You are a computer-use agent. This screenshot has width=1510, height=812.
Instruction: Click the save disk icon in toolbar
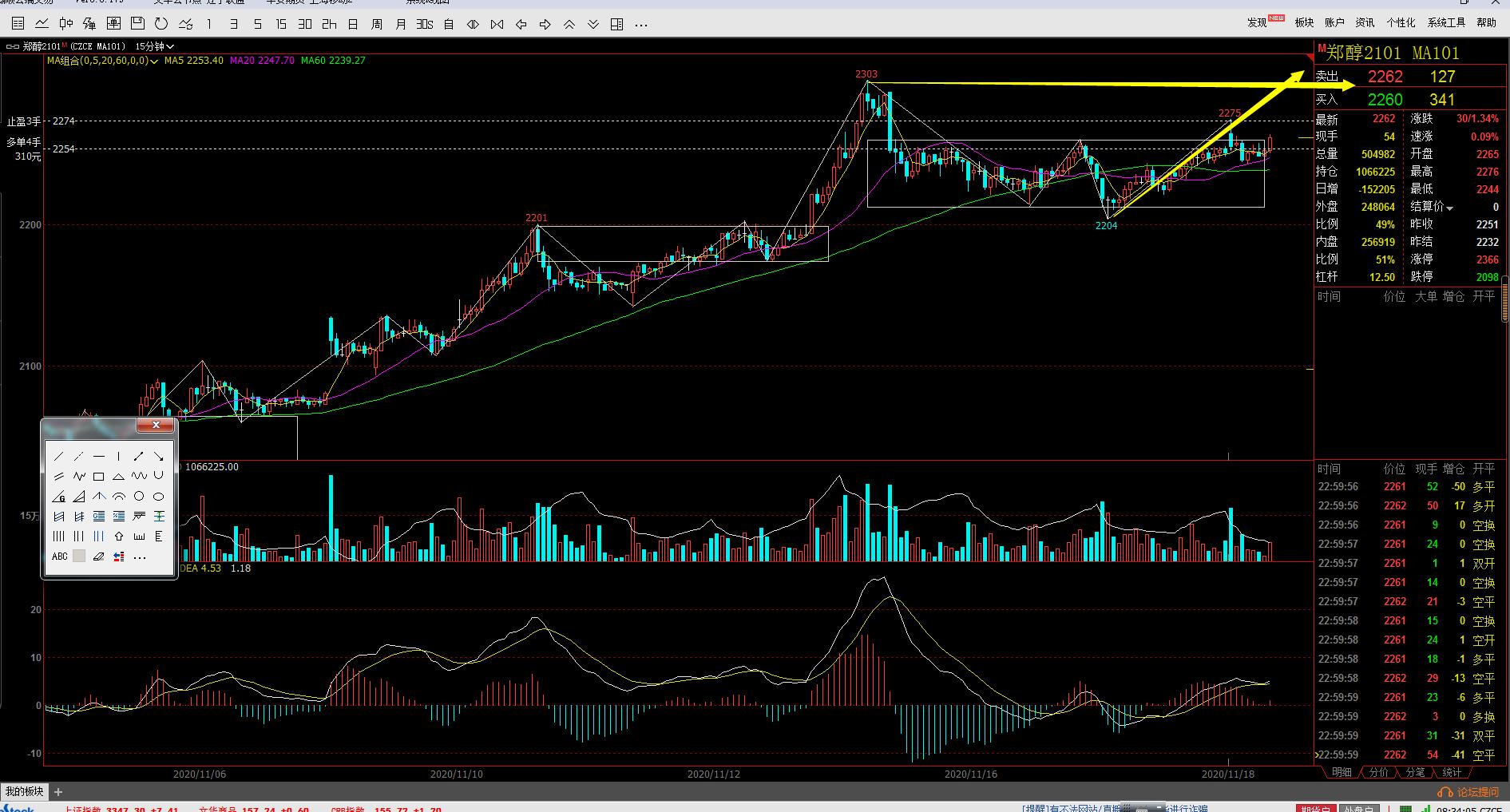(x=137, y=24)
